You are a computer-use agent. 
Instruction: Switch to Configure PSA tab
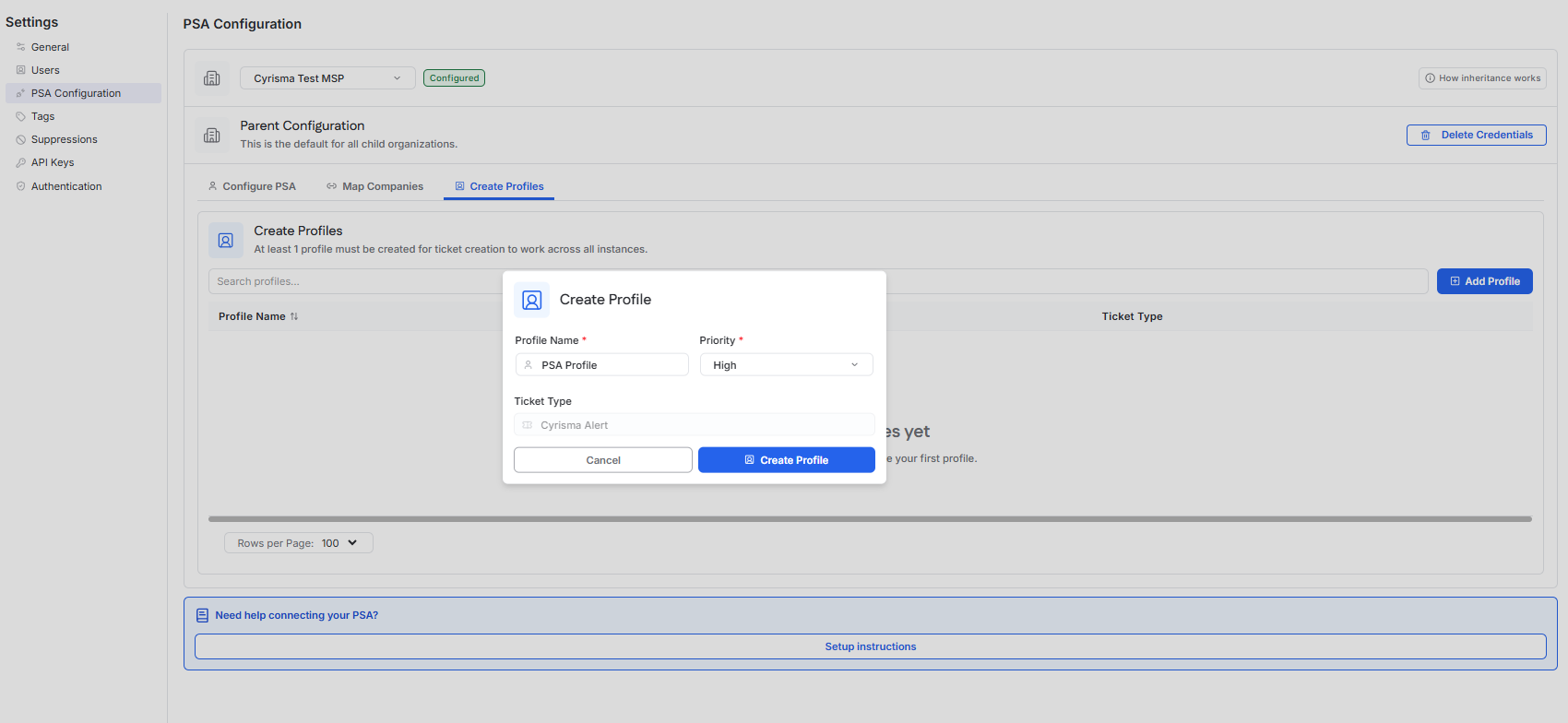click(x=252, y=186)
